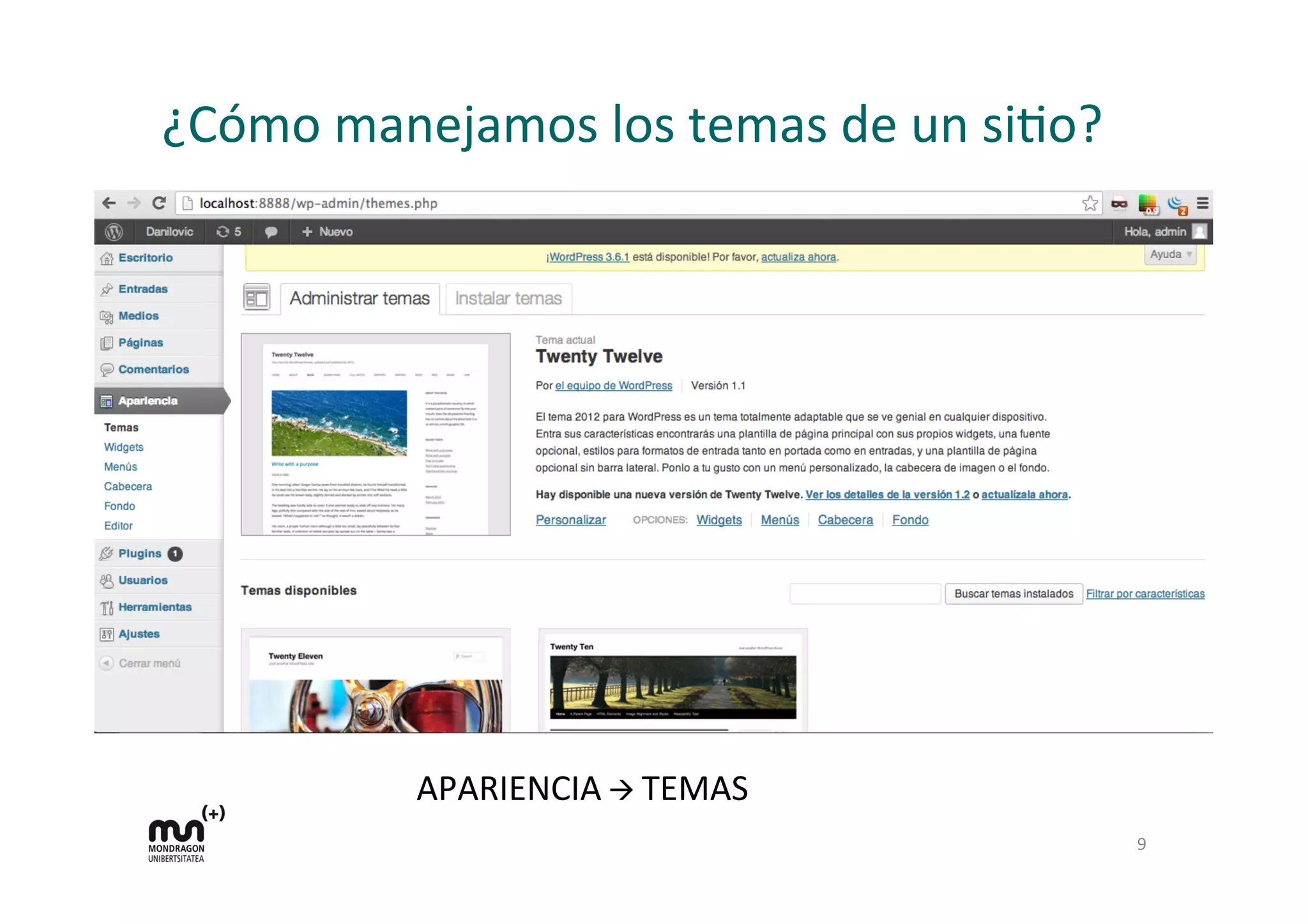
Task: Open Ajustes in the sidebar
Action: (x=139, y=634)
